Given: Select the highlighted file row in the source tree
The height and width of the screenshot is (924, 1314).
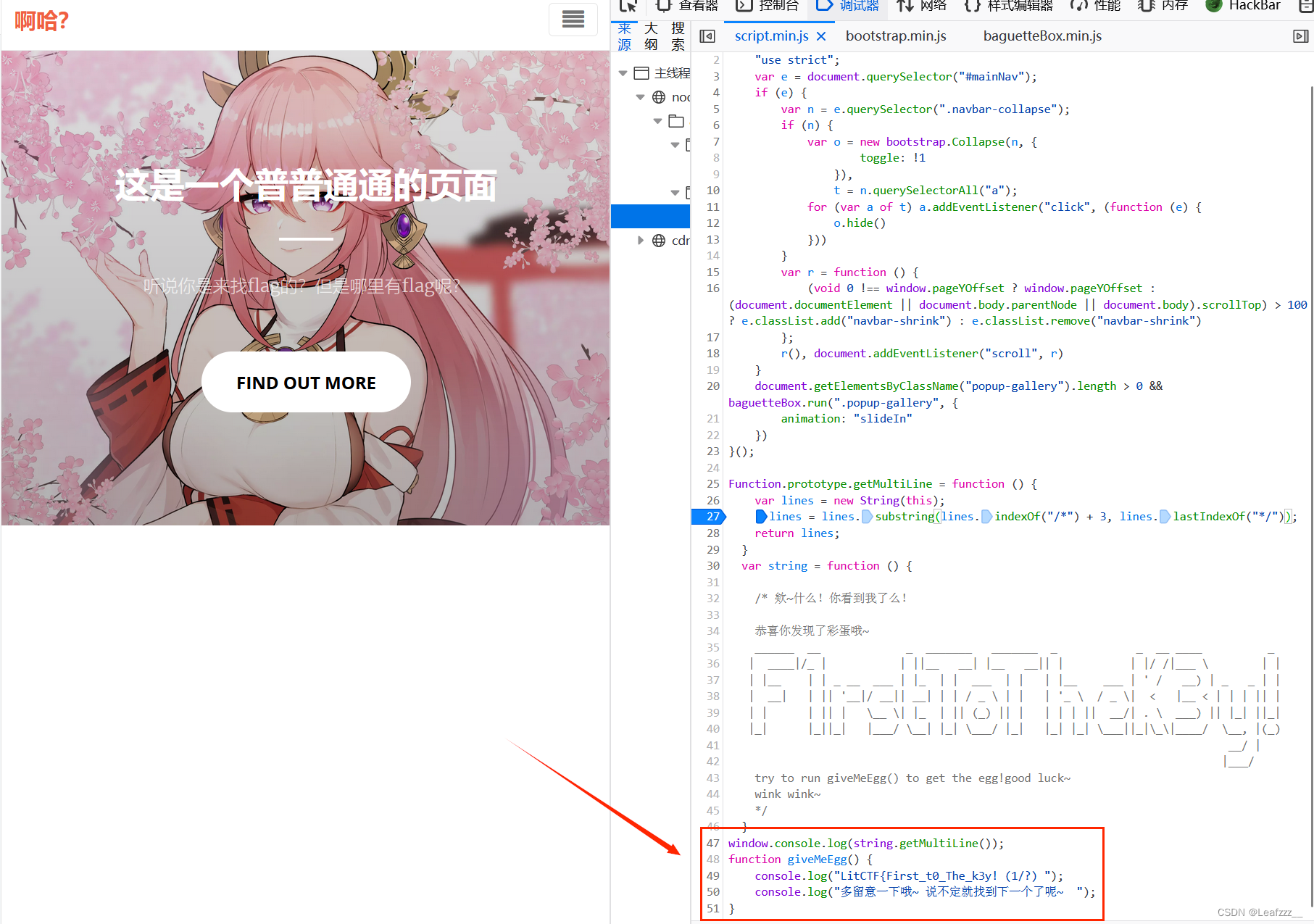Looking at the screenshot, I should click(x=651, y=217).
